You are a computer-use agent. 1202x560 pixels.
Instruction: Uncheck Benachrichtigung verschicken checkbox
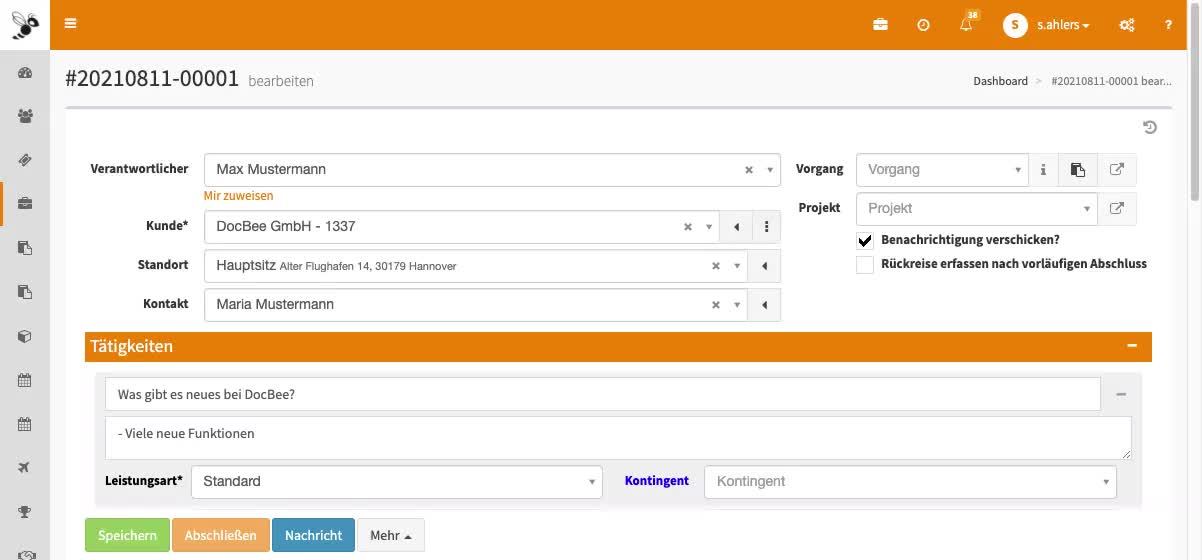(865, 240)
